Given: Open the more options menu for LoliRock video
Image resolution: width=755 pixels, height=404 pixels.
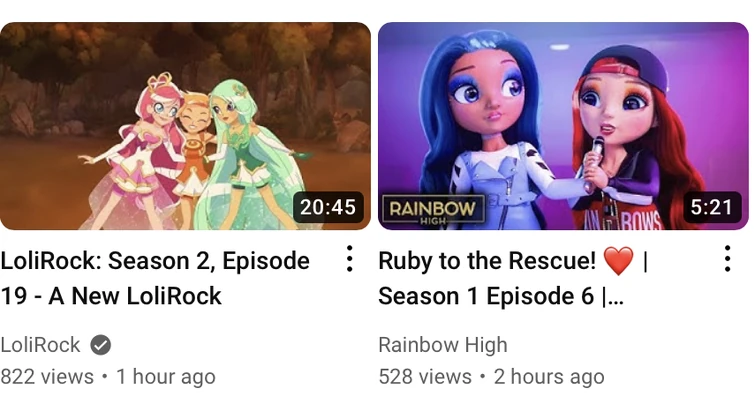Looking at the screenshot, I should click(x=350, y=259).
